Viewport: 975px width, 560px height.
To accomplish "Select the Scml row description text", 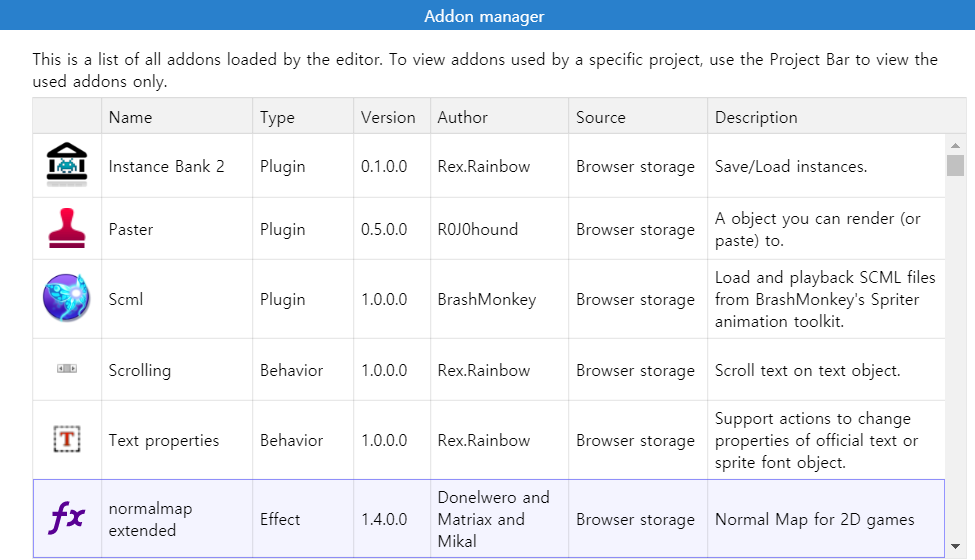I will 825,299.
